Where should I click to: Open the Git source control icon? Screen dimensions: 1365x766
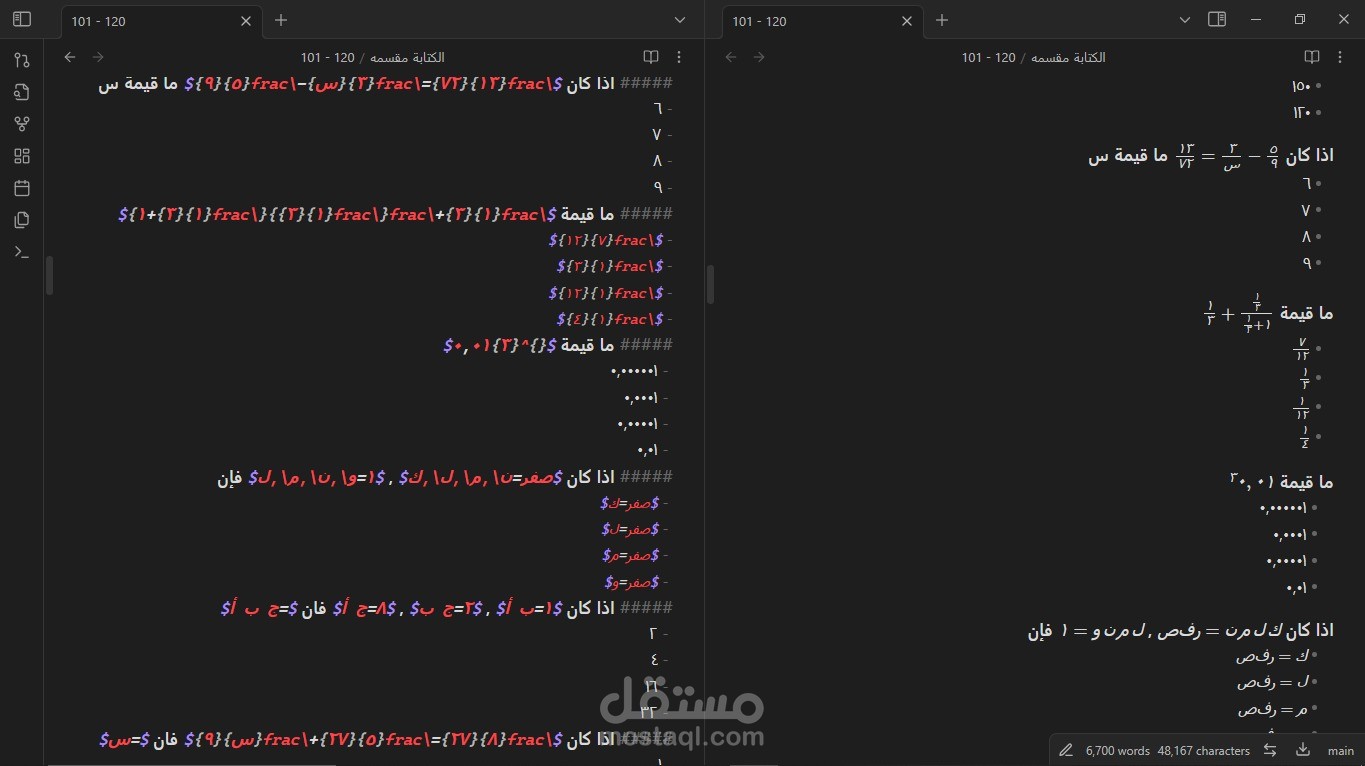point(20,60)
